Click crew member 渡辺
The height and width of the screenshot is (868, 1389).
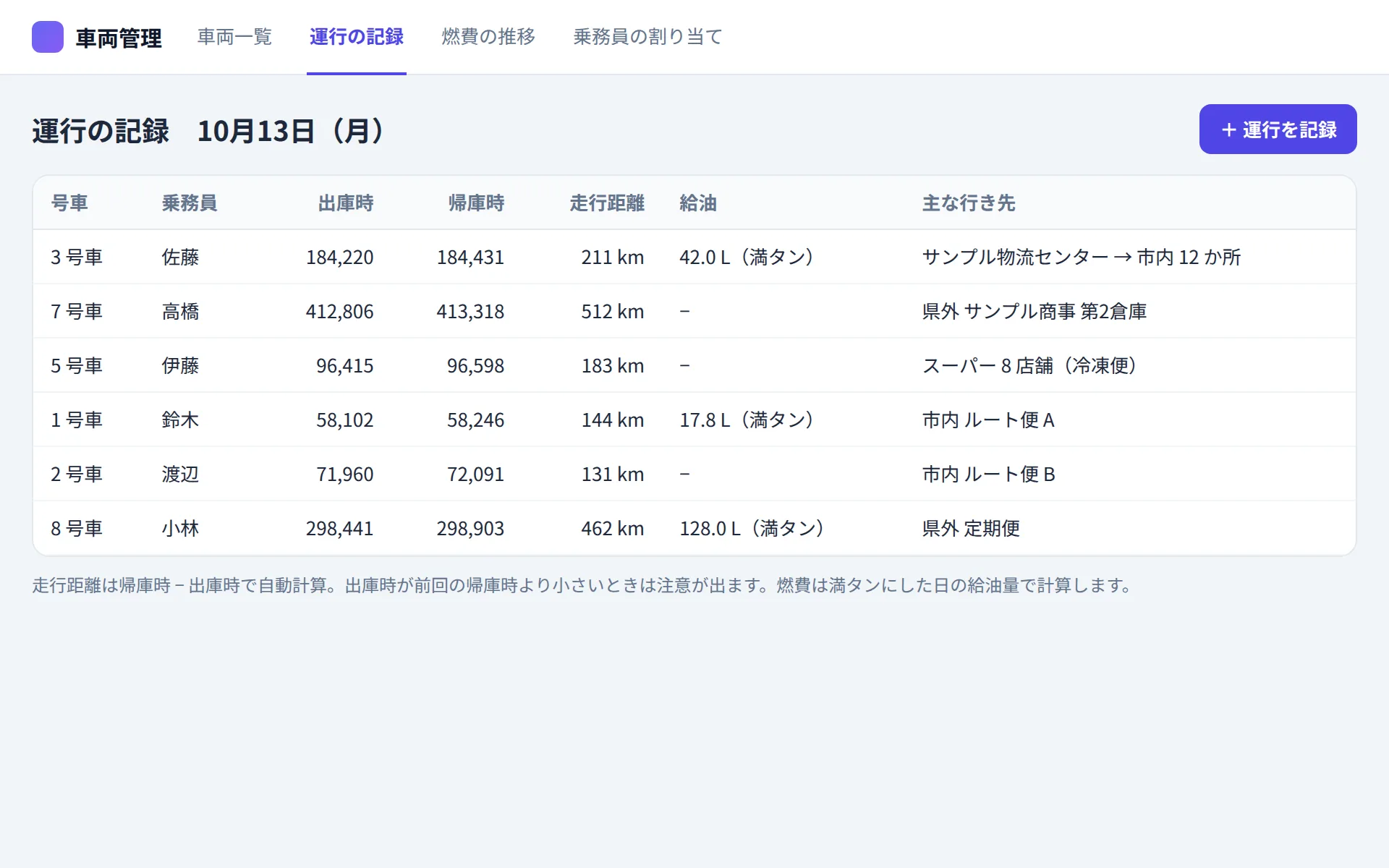click(180, 475)
